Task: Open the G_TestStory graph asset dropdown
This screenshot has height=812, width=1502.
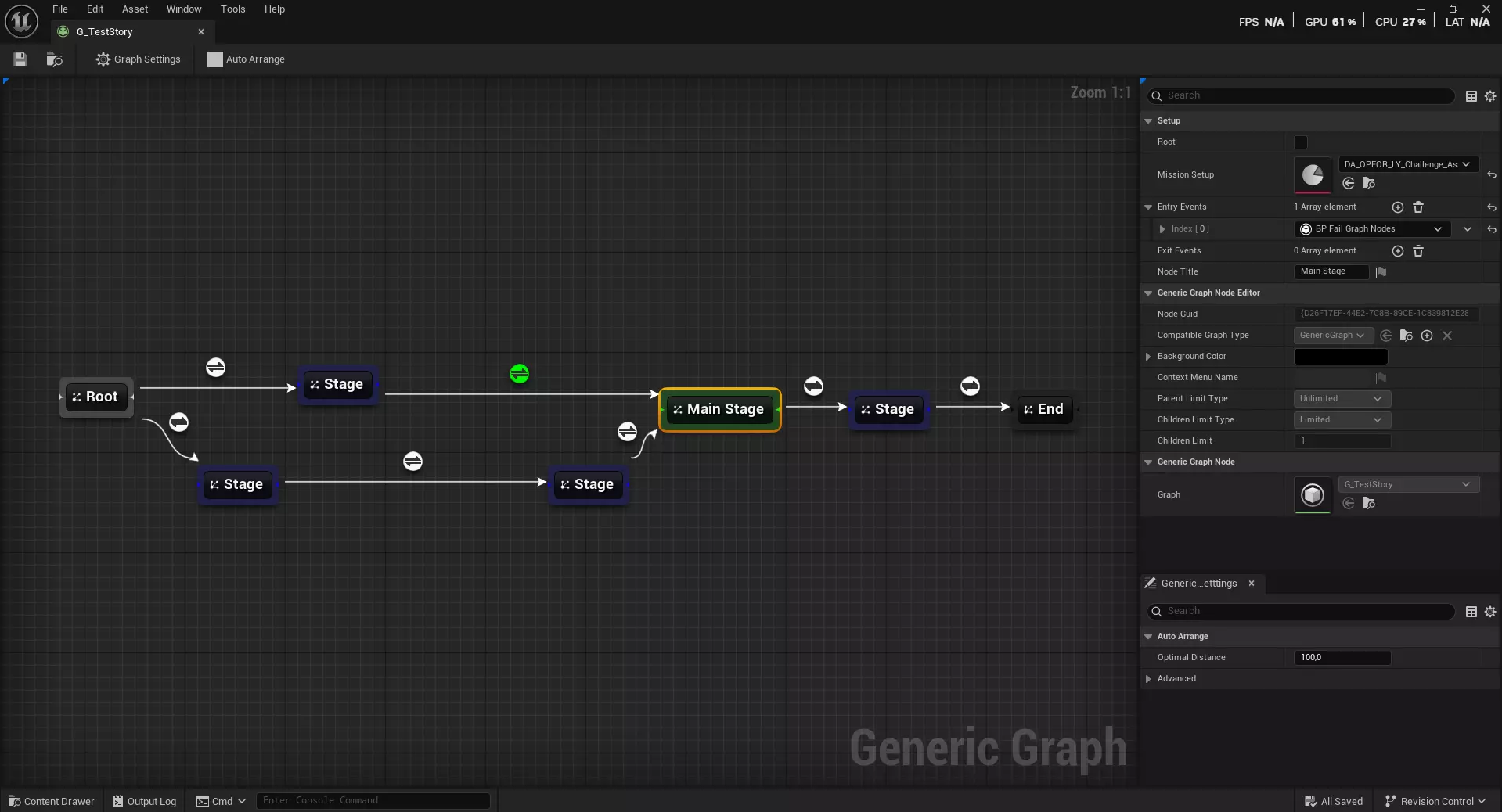Action: 1408,485
